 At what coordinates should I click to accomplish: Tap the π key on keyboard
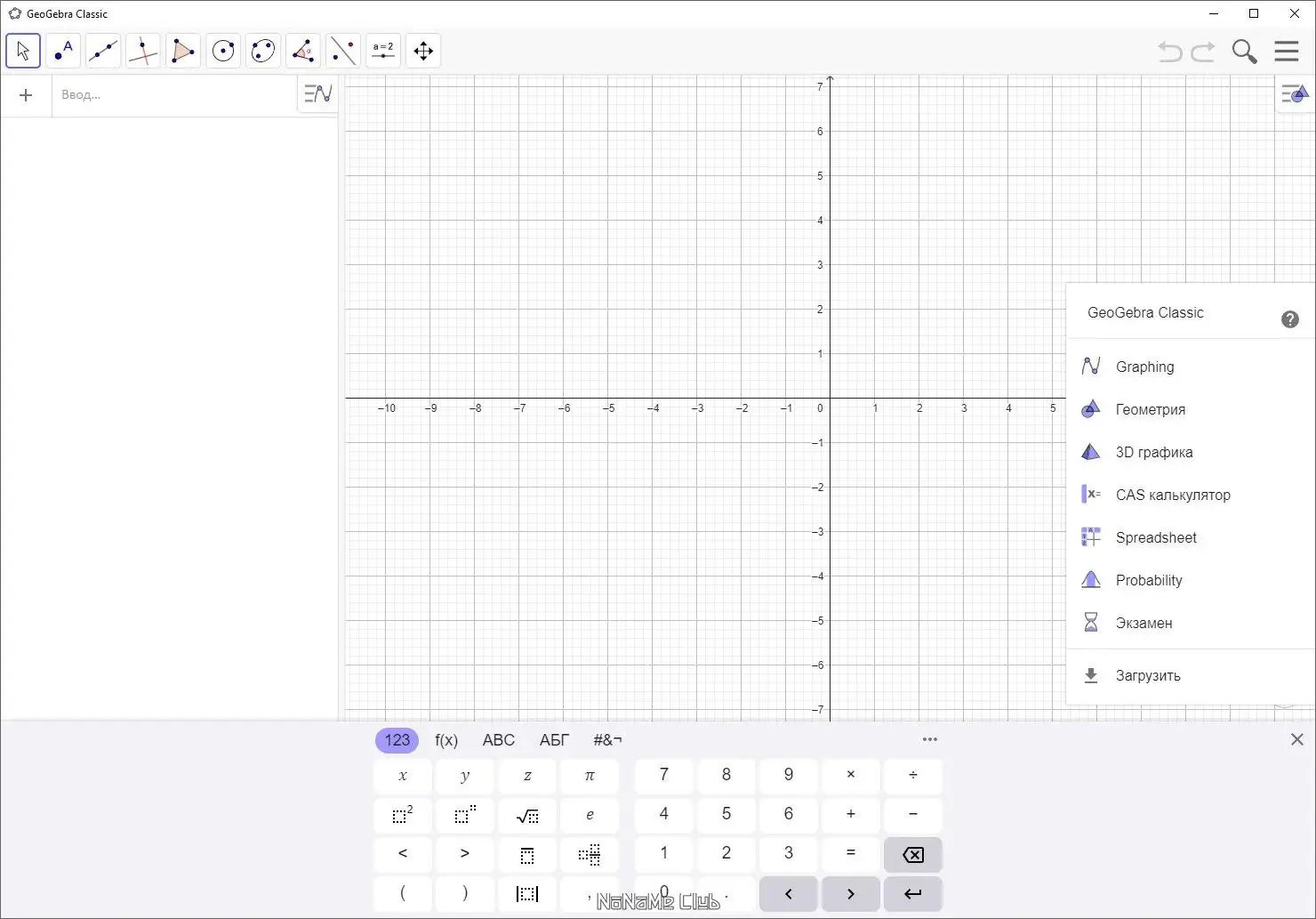point(590,776)
